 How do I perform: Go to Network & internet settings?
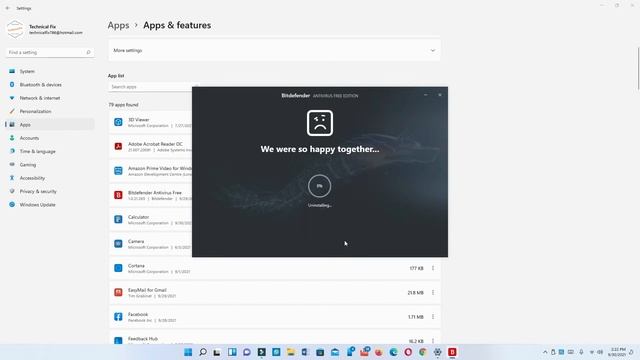click(40, 98)
